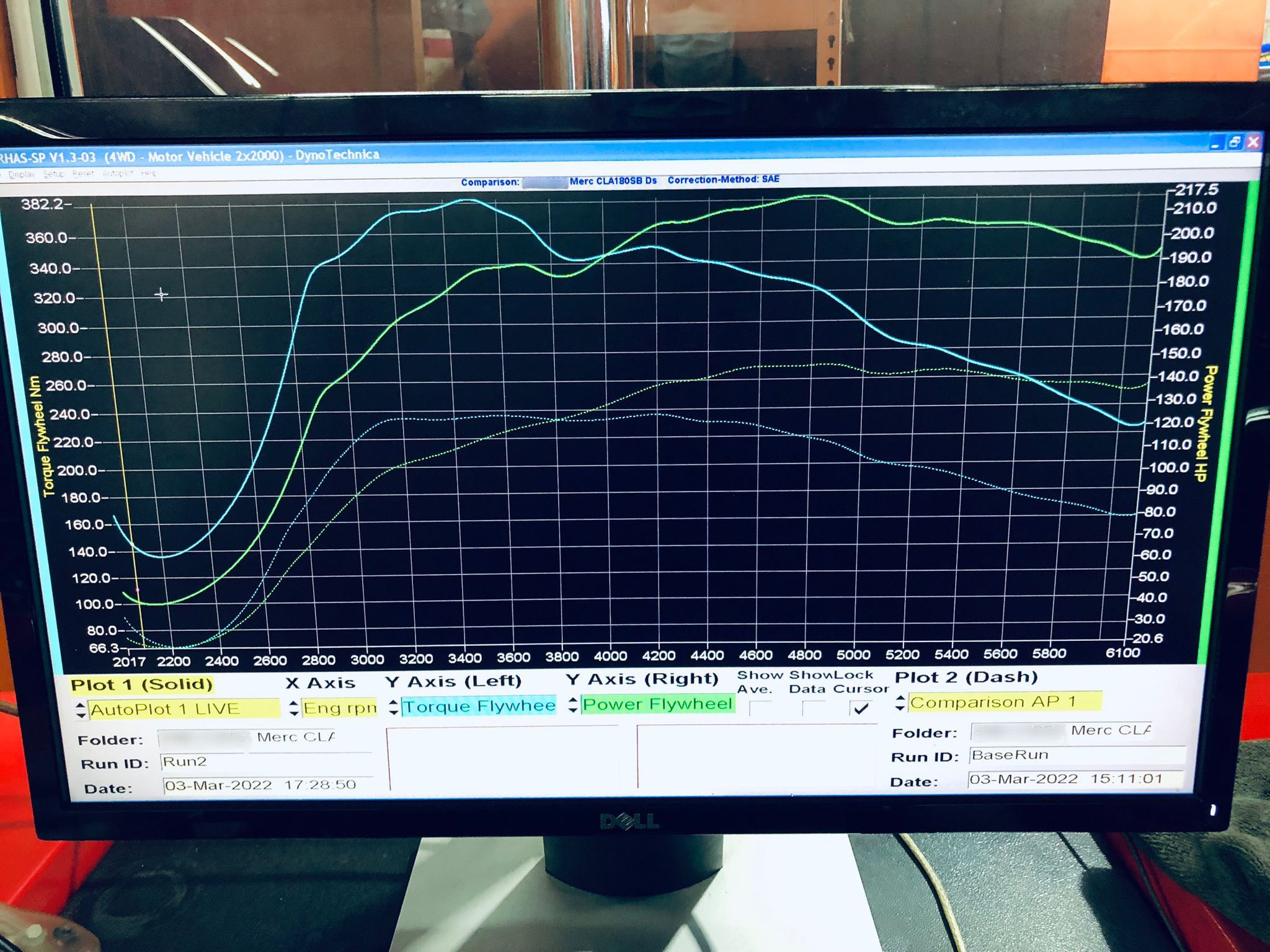This screenshot has width=1270, height=952.
Task: Click the Plot 1 Run ID field showing Run2
Action: coord(267,762)
